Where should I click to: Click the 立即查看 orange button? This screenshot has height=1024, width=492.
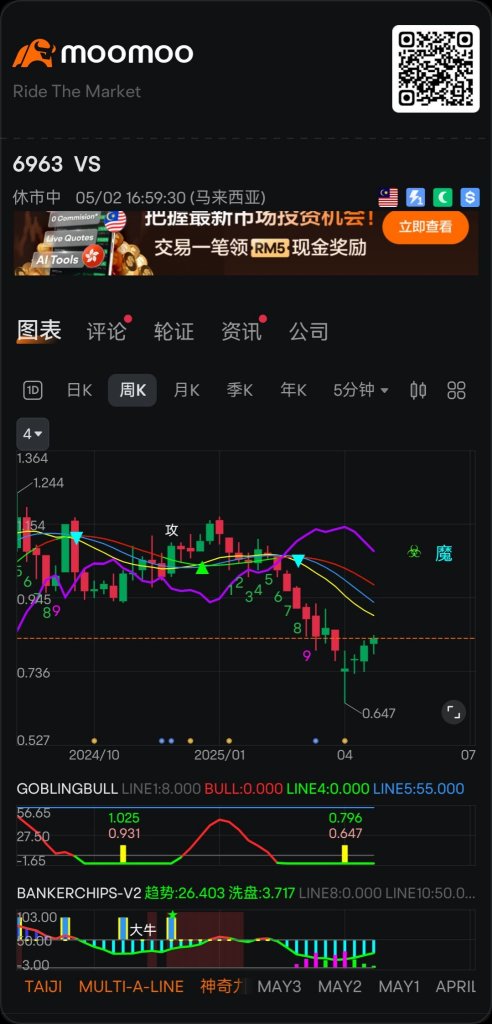[x=425, y=227]
